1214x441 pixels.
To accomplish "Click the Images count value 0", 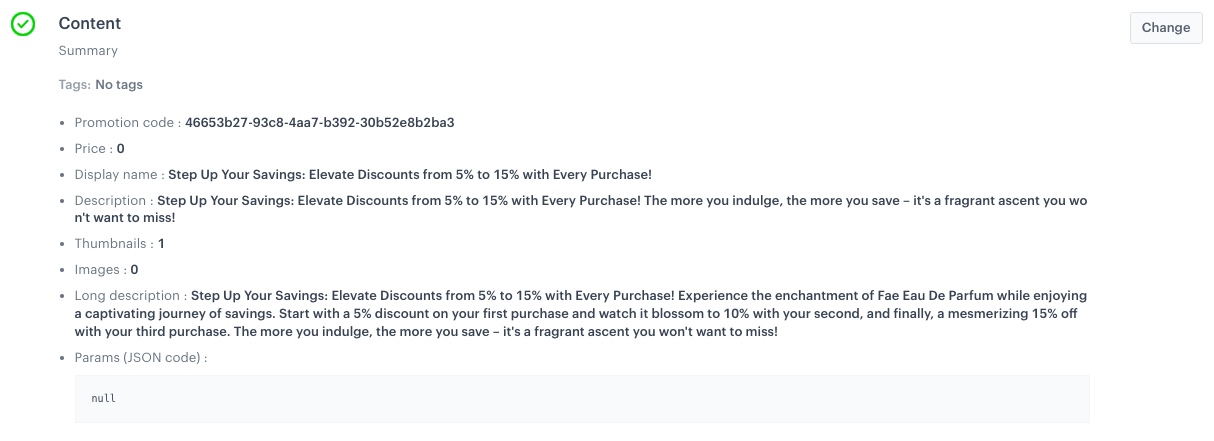I will (x=134, y=269).
